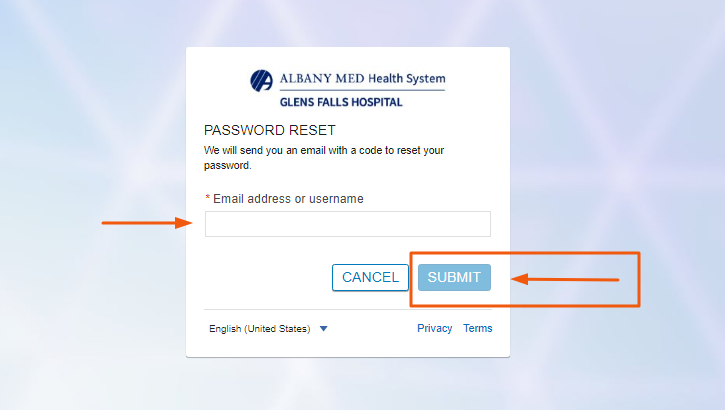Image resolution: width=725 pixels, height=410 pixels.
Task: Open the English (United States) language dropdown
Action: point(268,329)
